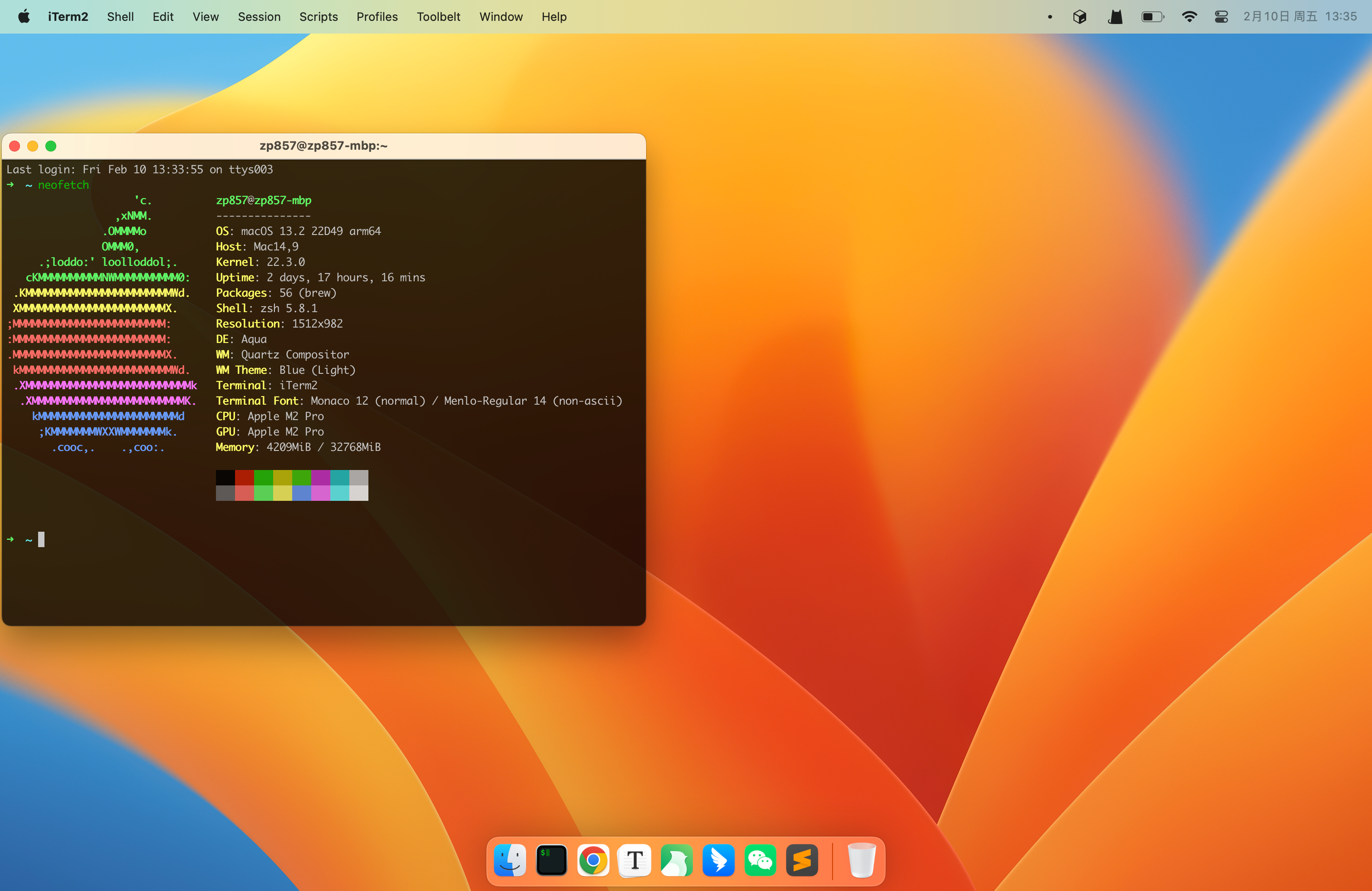Viewport: 1372px width, 891px height.
Task: Click the DE: Aqua line
Action: coord(241,339)
